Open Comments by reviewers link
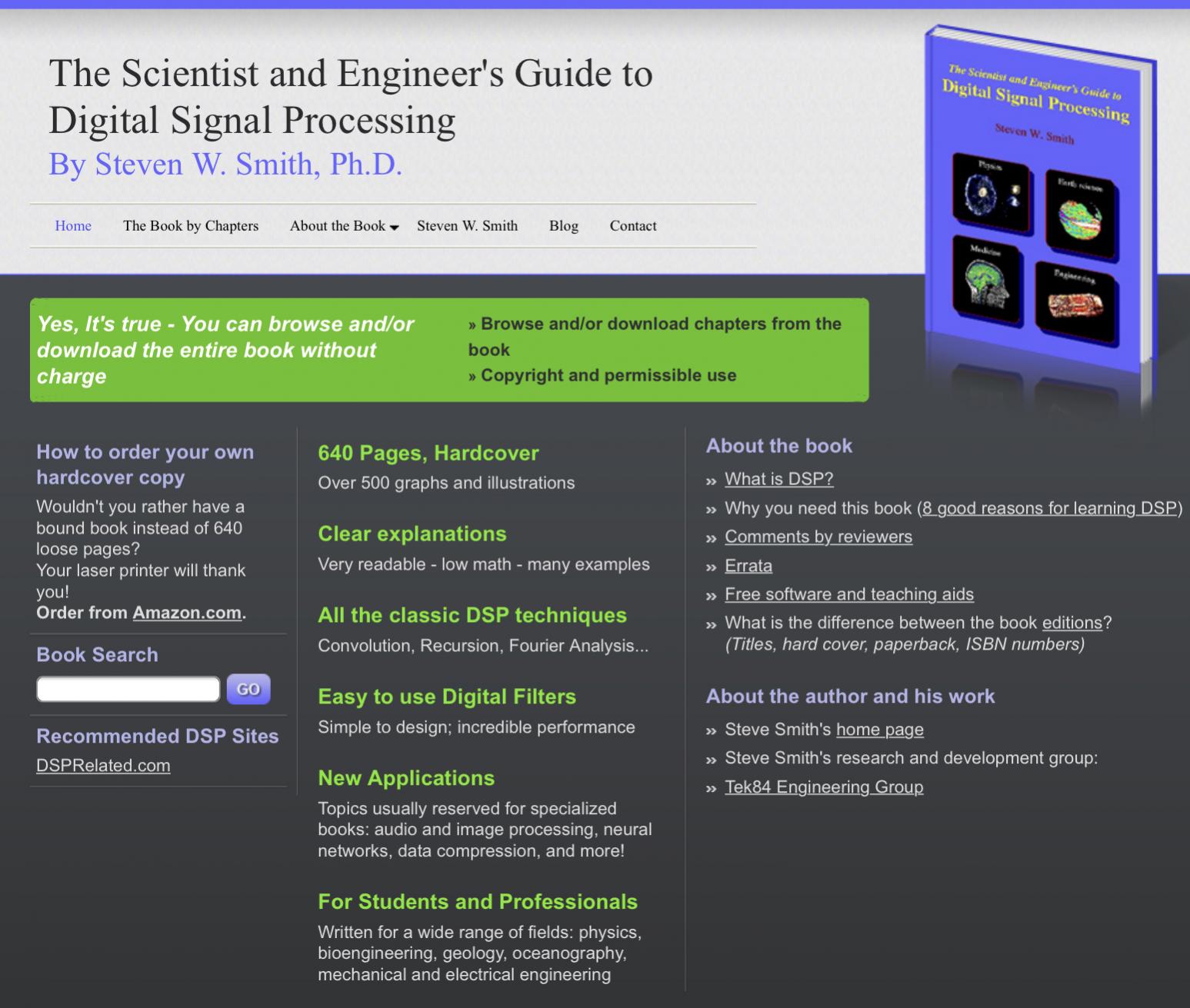This screenshot has height=1008, width=1190. [818, 537]
